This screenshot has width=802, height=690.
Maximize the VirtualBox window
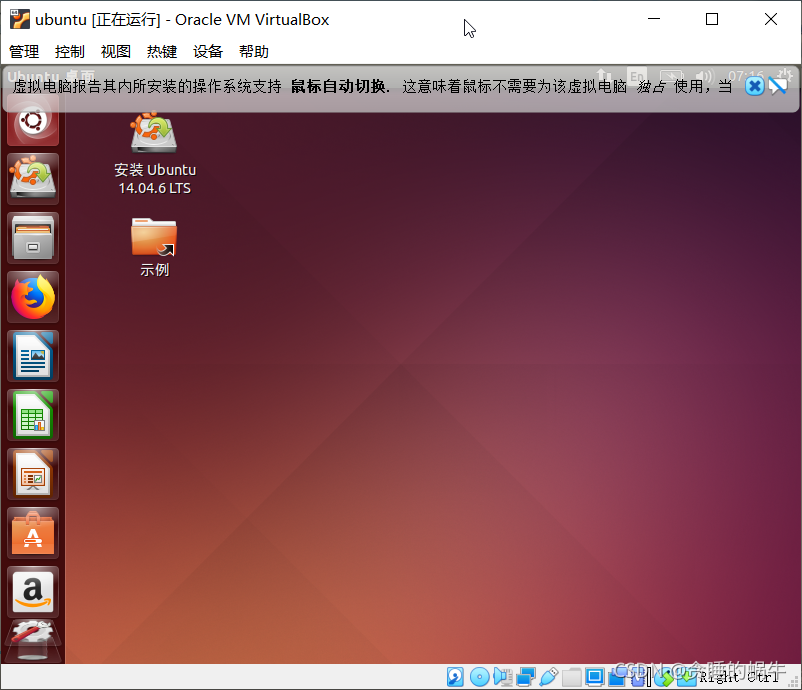tap(711, 19)
